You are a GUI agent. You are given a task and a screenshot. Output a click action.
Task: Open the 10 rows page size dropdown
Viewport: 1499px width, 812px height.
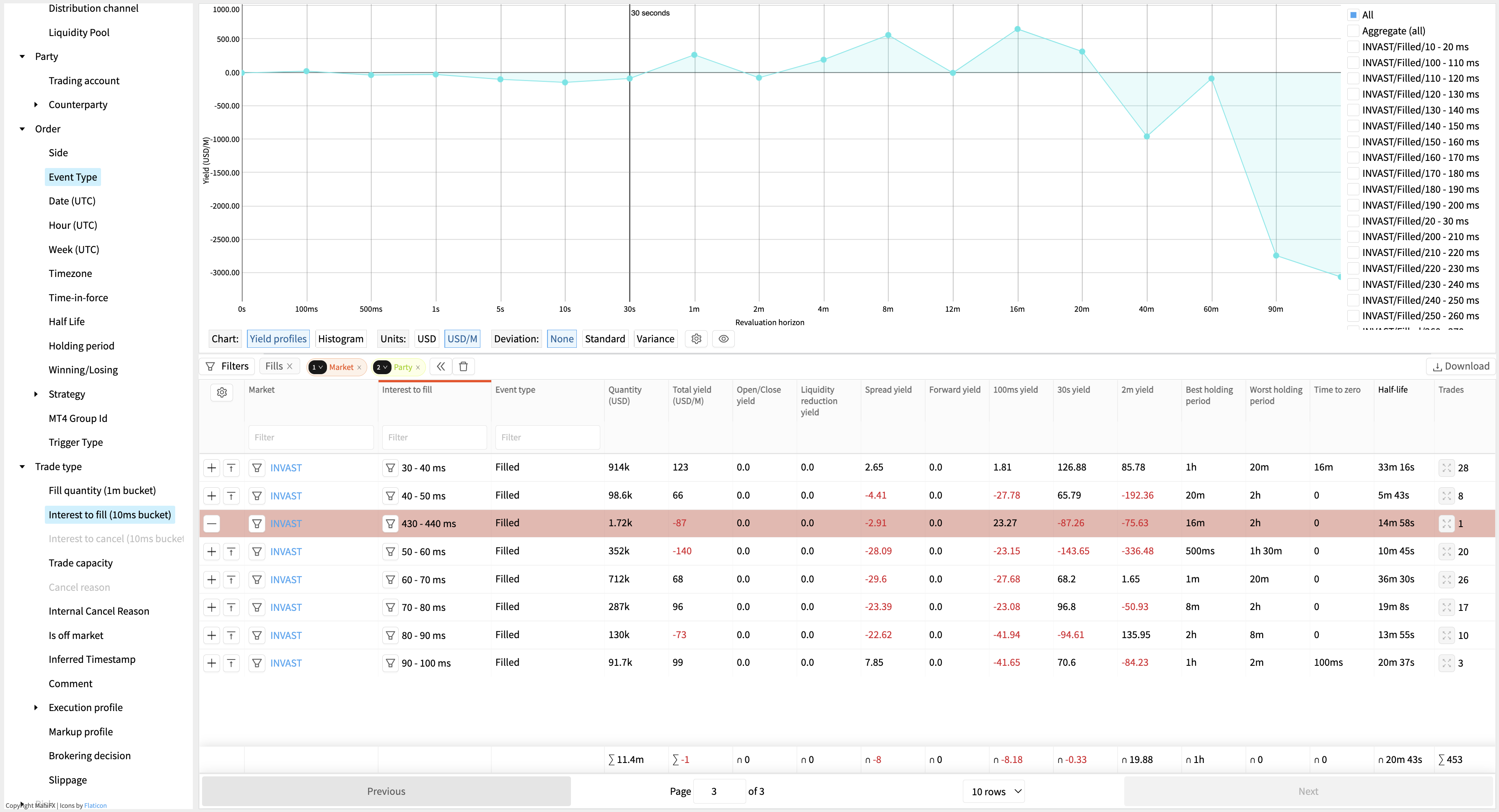(x=994, y=791)
